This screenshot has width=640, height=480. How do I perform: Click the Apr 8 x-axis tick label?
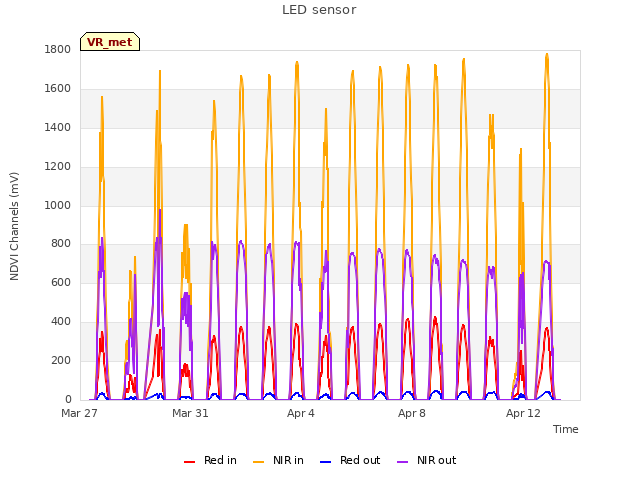coord(412,413)
